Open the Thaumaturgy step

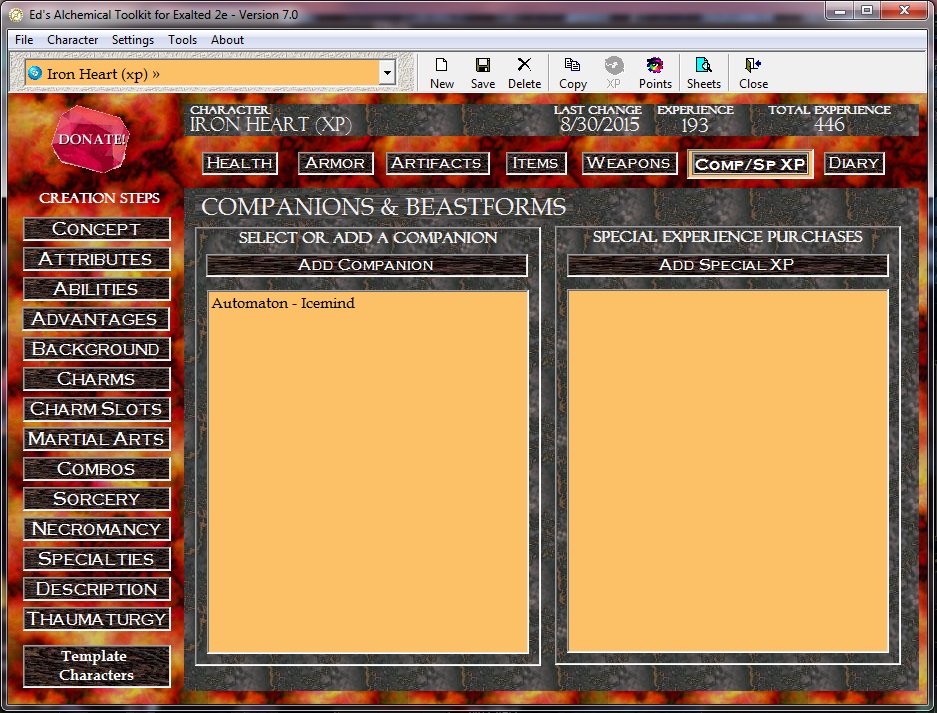[x=96, y=619]
